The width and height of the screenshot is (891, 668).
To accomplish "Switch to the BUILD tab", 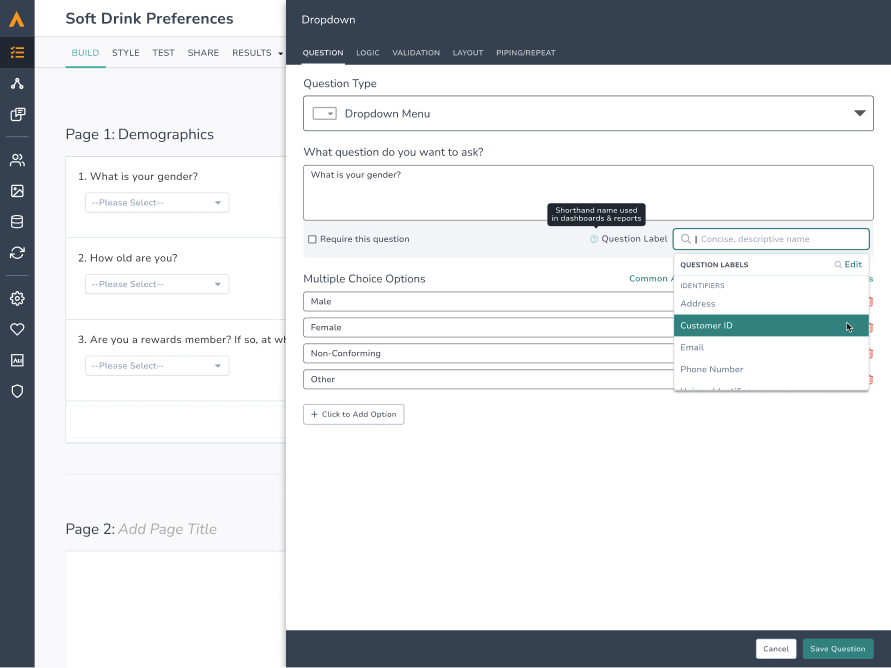I will coord(85,53).
